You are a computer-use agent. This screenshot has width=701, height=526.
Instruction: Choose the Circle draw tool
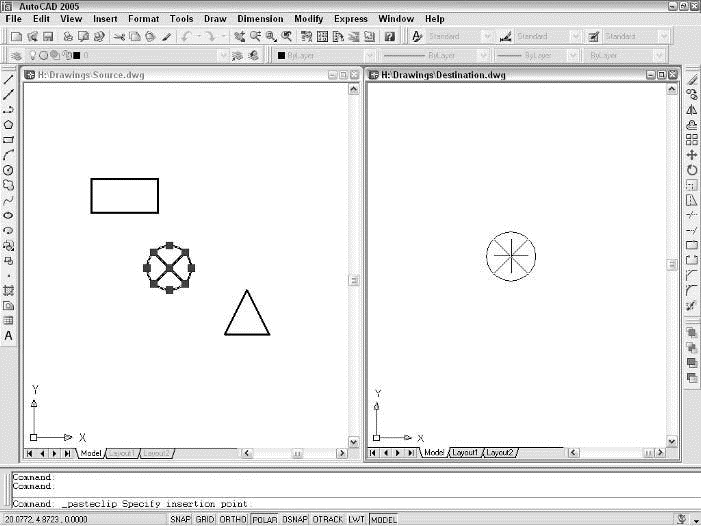tap(9, 170)
